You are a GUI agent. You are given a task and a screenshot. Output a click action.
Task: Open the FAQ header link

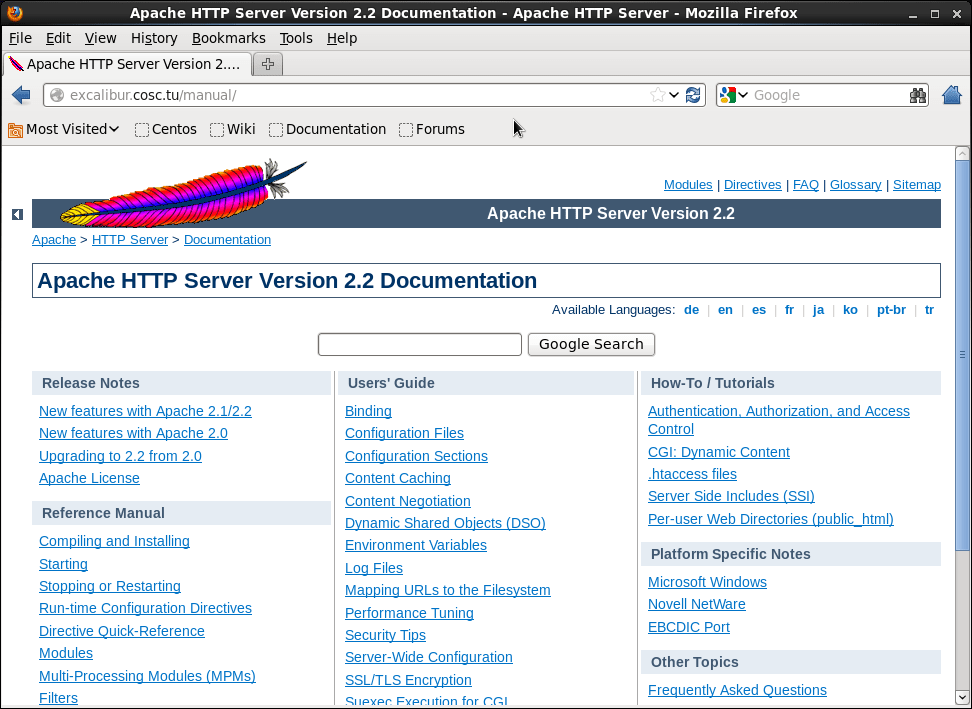click(x=806, y=185)
